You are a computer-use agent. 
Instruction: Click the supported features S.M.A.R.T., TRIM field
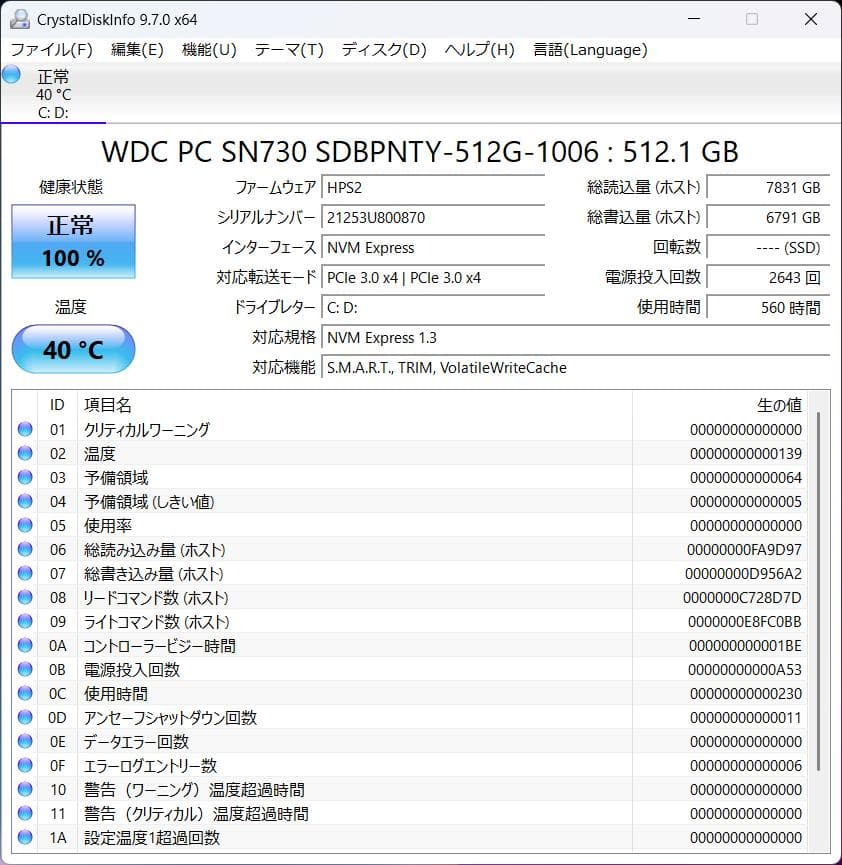(x=575, y=367)
